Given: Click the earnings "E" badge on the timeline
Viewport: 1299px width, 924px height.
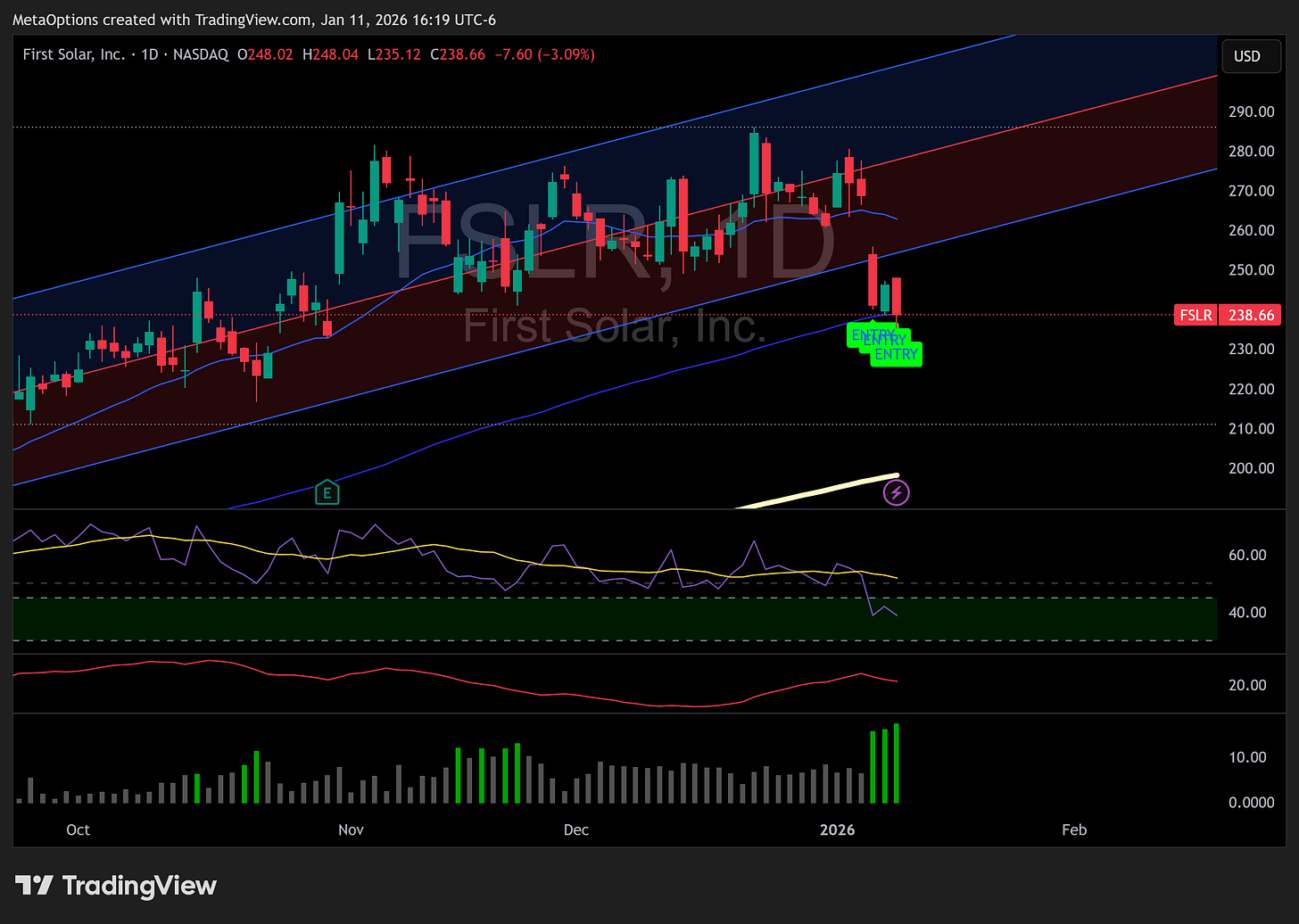Looking at the screenshot, I should click(x=327, y=491).
